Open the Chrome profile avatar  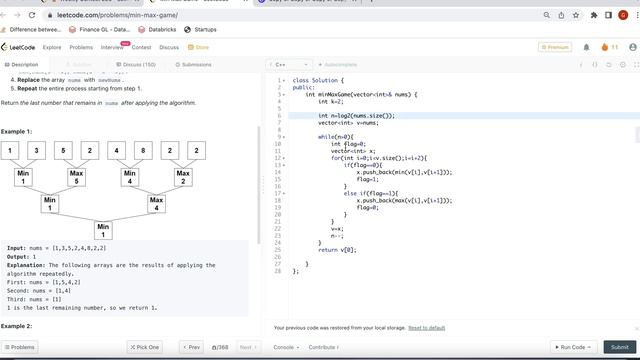pos(623,15)
